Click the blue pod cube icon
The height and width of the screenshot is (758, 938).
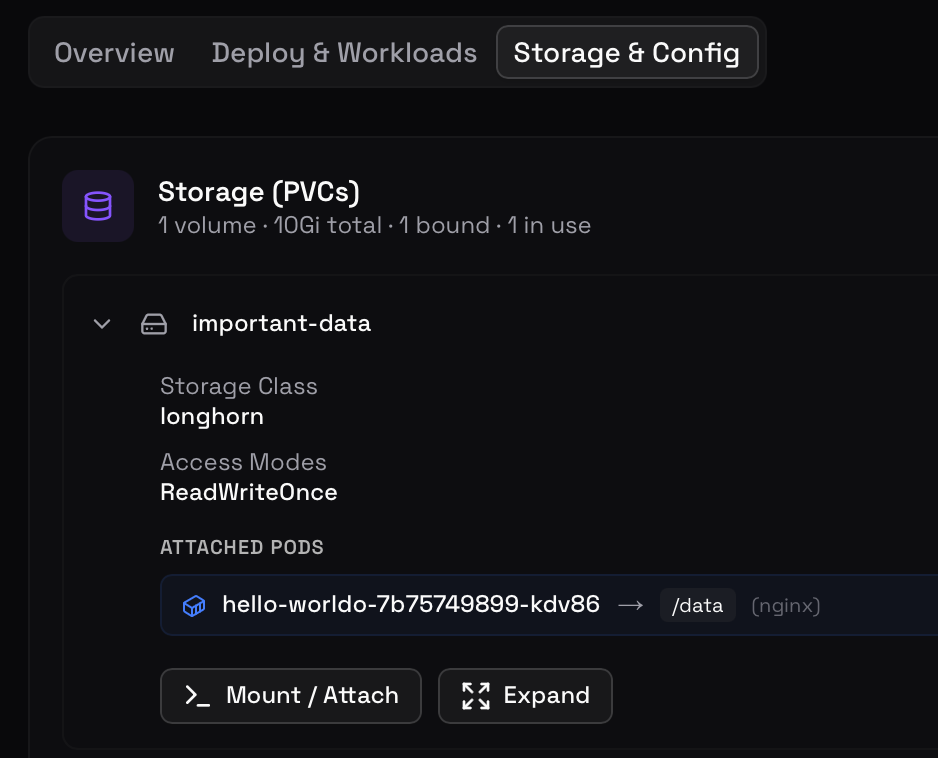pos(194,605)
